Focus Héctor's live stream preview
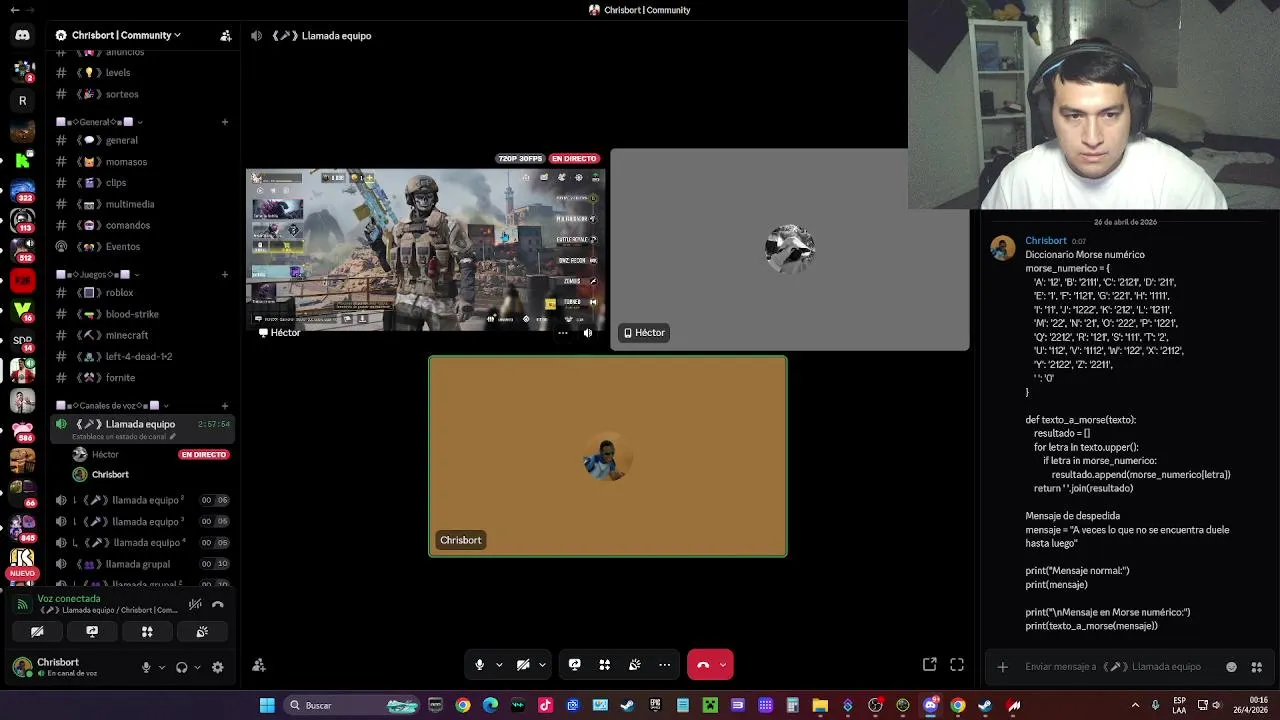The image size is (1280, 720). click(x=426, y=249)
